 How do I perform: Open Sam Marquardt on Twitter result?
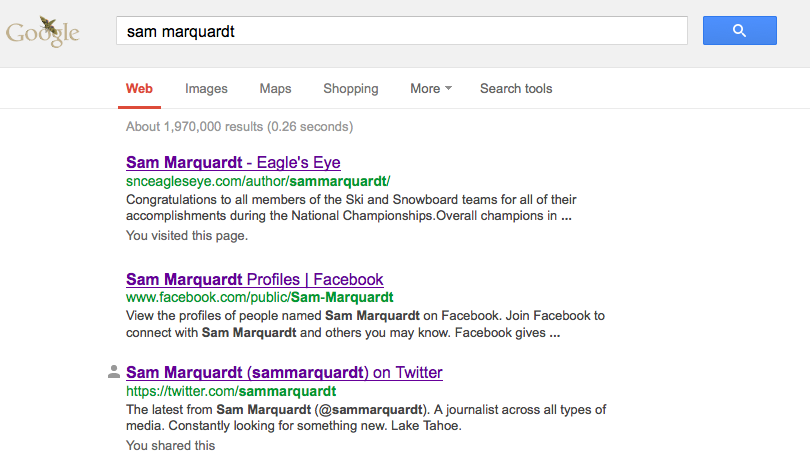pyautogui.click(x=284, y=372)
